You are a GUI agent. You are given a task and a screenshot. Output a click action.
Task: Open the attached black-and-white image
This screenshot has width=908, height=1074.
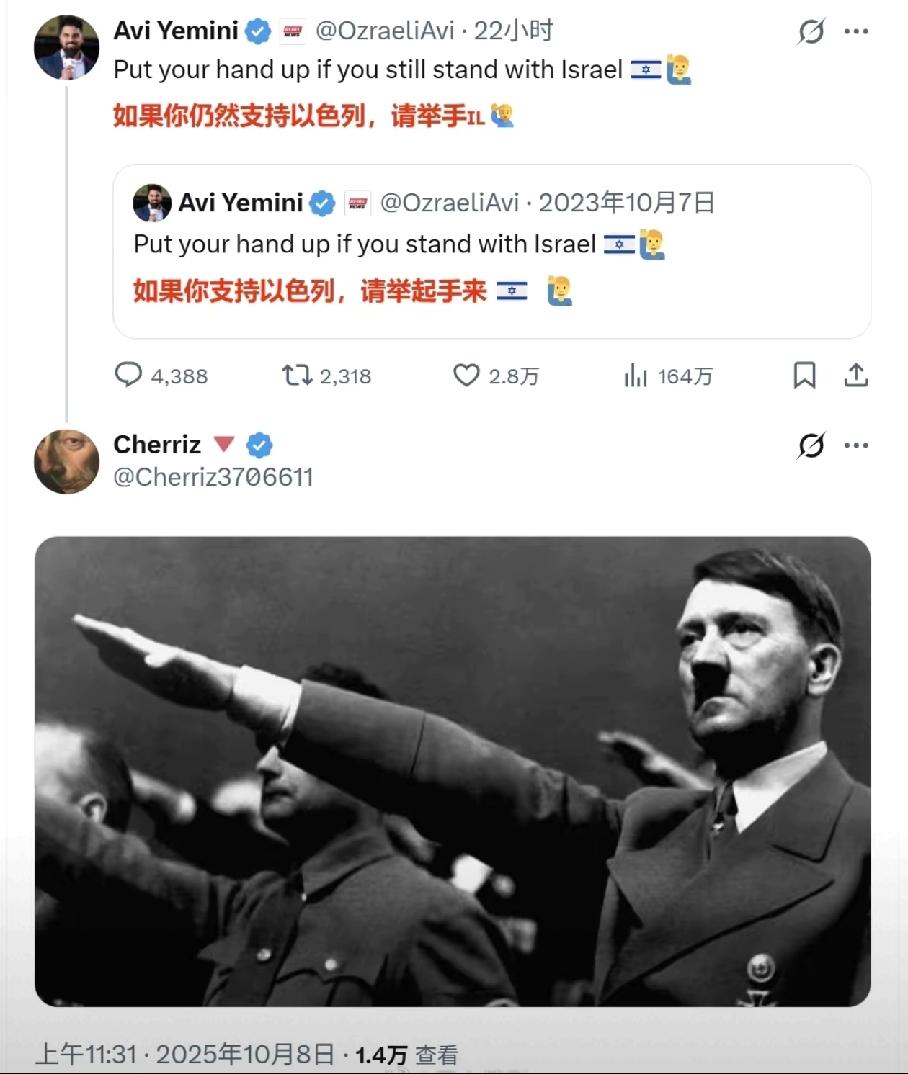[453, 771]
